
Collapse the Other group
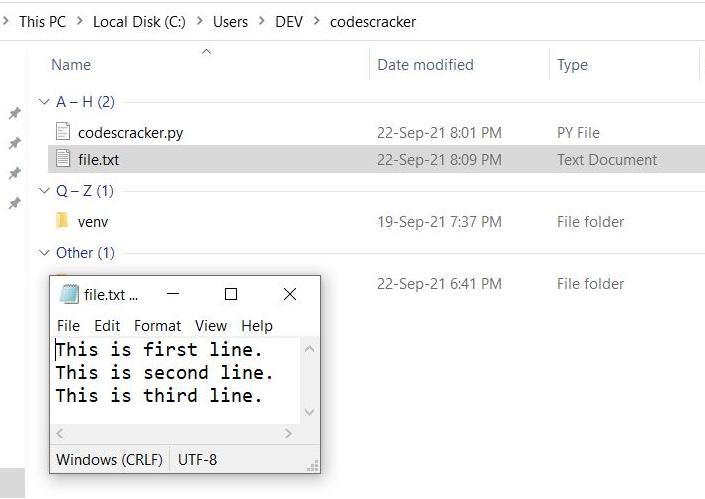(x=43, y=253)
